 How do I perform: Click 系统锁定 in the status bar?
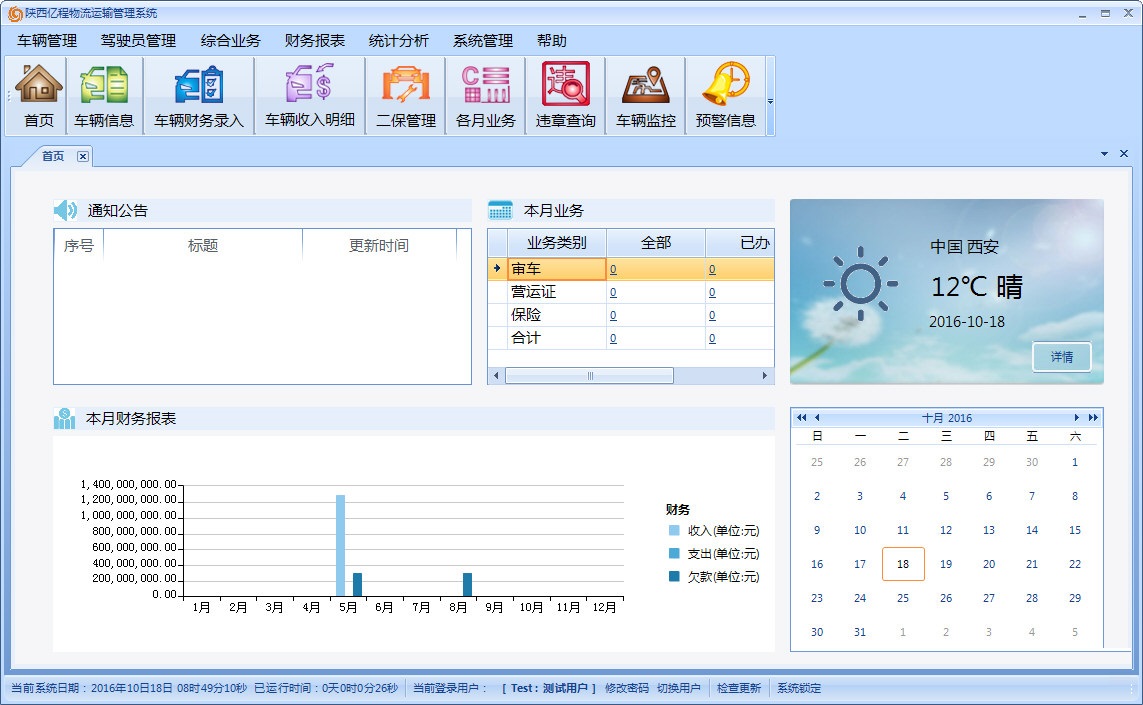[799, 688]
